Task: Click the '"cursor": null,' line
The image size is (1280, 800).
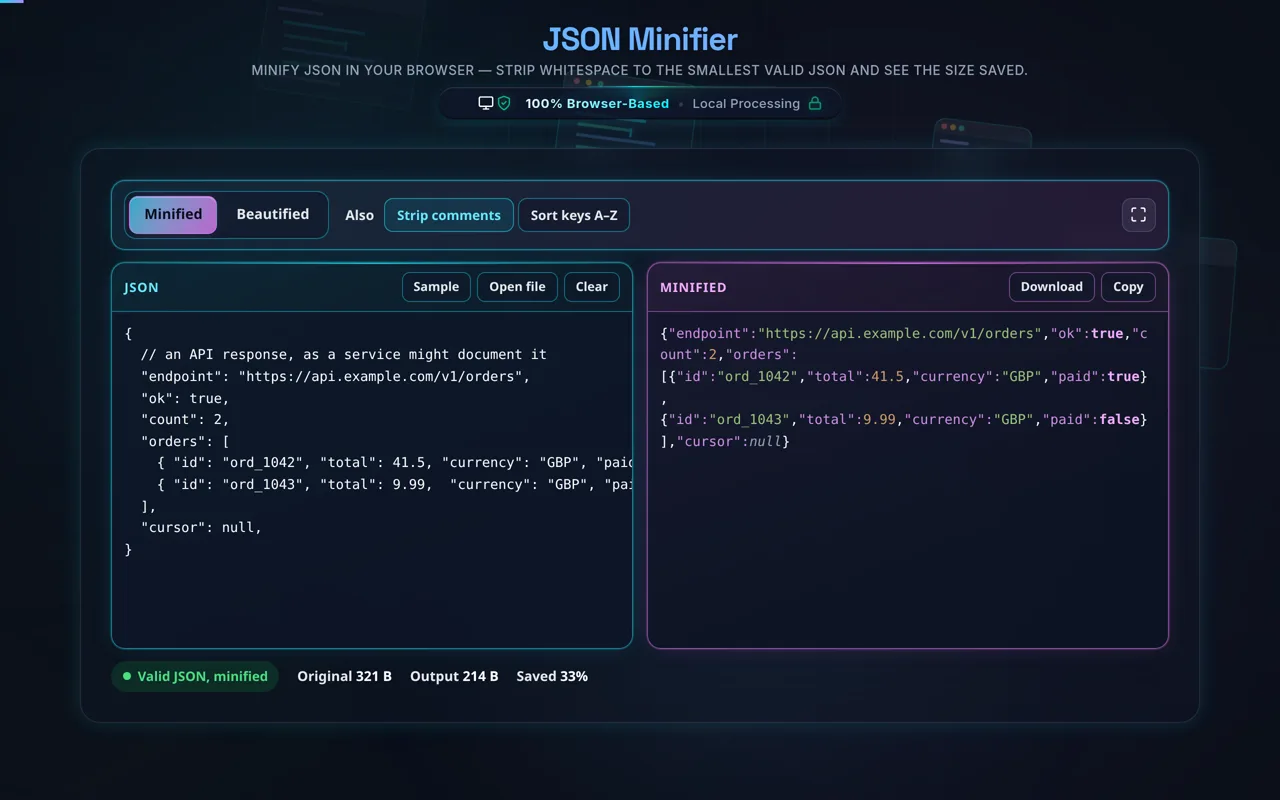Action: (201, 527)
